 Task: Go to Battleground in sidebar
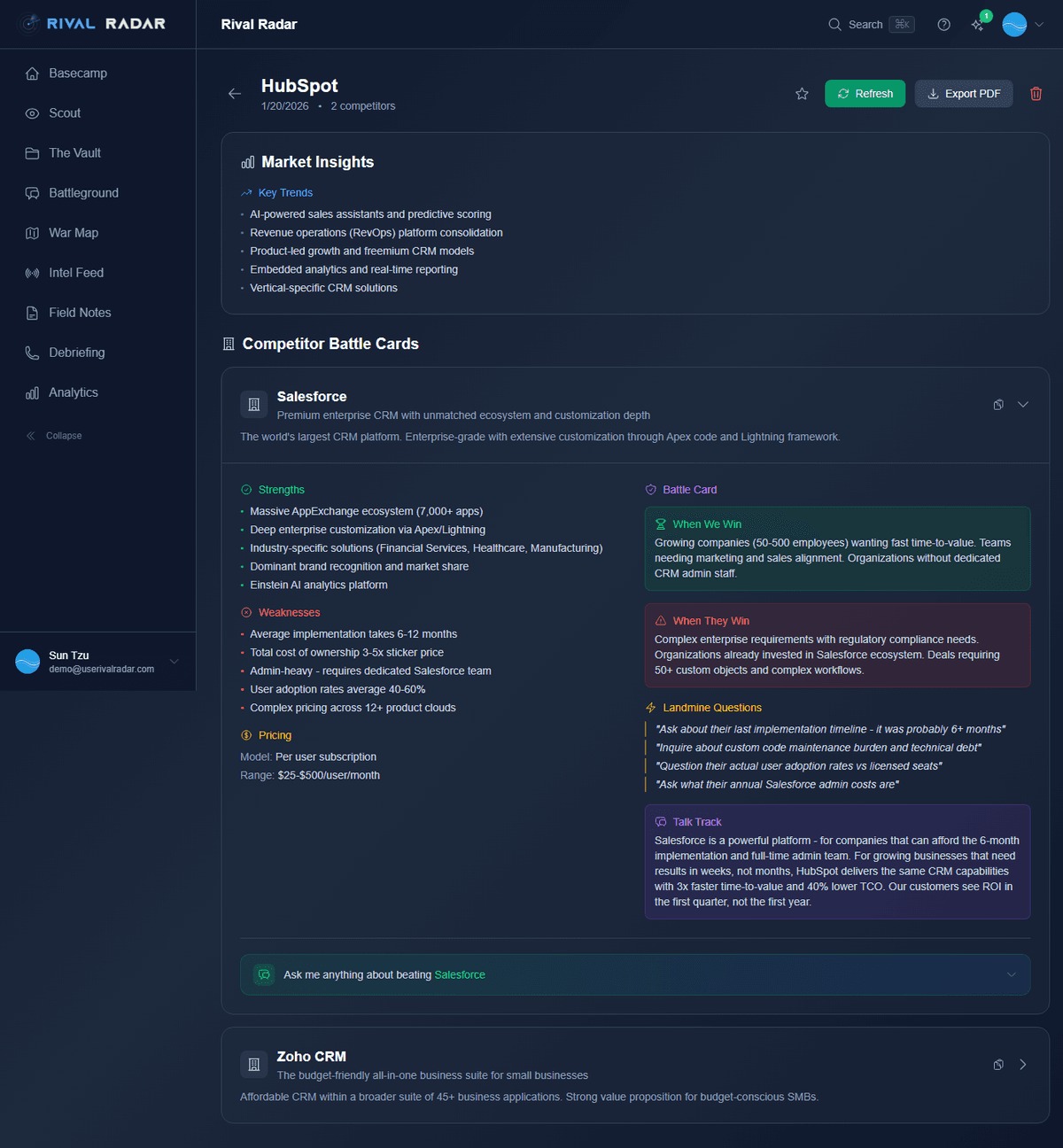click(83, 193)
